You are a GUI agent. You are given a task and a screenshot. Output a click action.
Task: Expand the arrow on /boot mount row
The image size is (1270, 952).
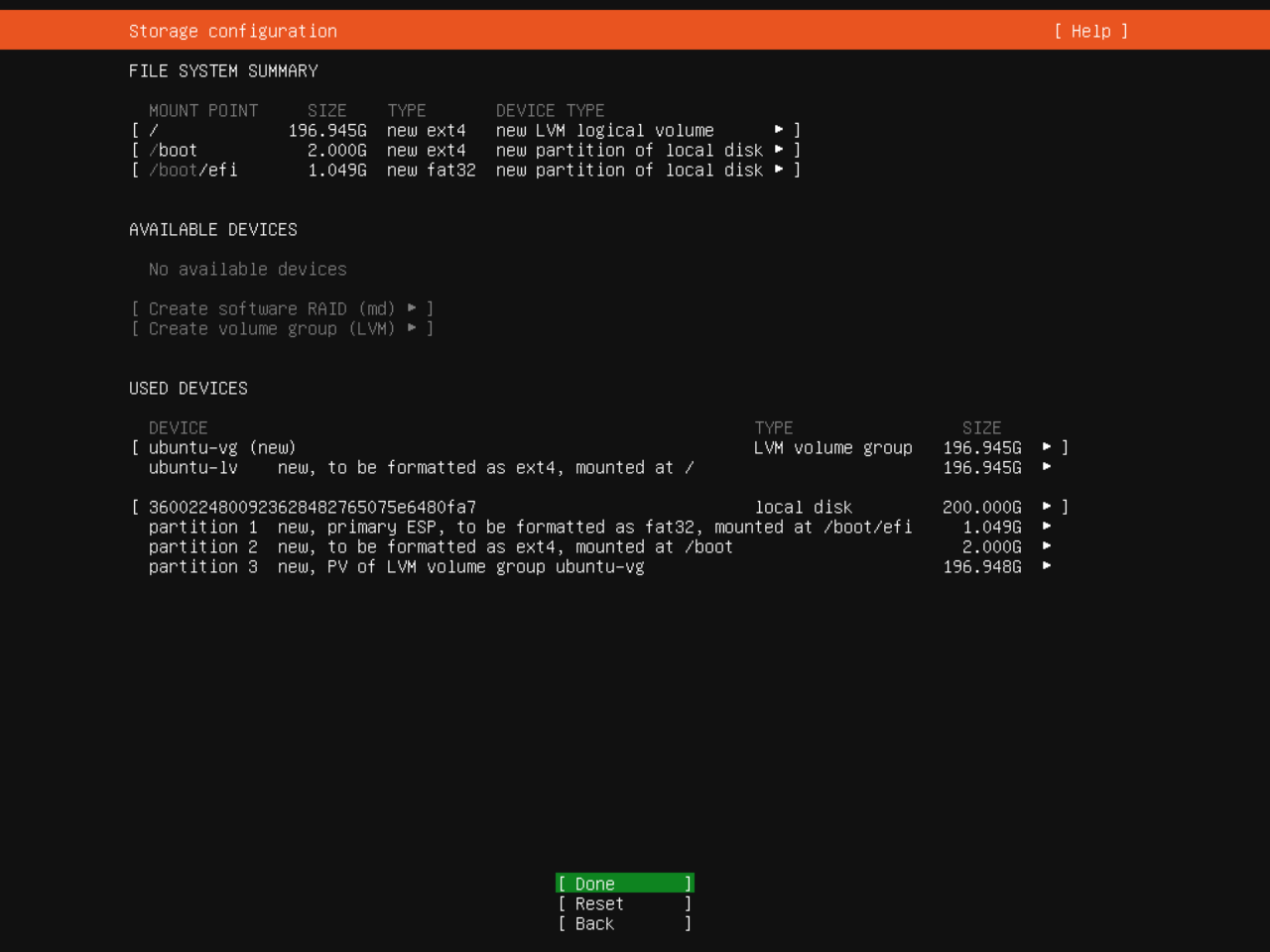point(779,150)
